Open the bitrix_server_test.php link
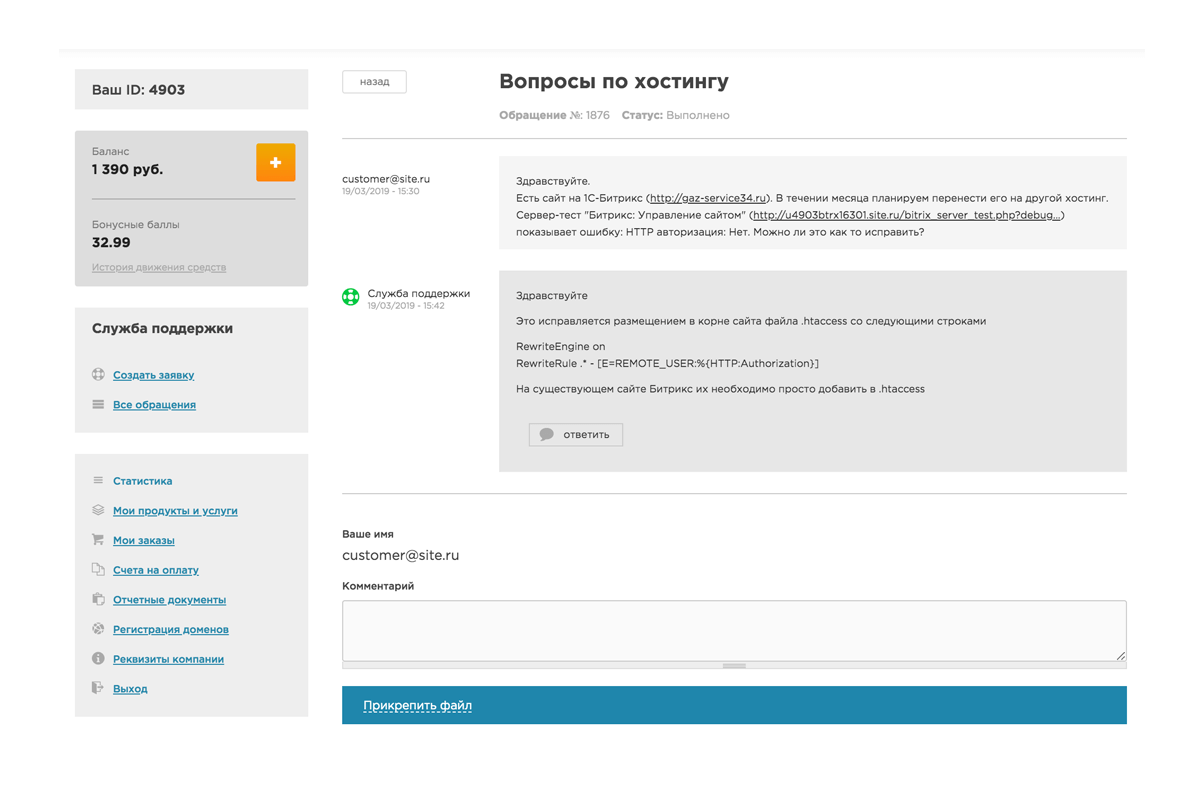Image resolution: width=1200 pixels, height=785 pixels. [x=906, y=215]
